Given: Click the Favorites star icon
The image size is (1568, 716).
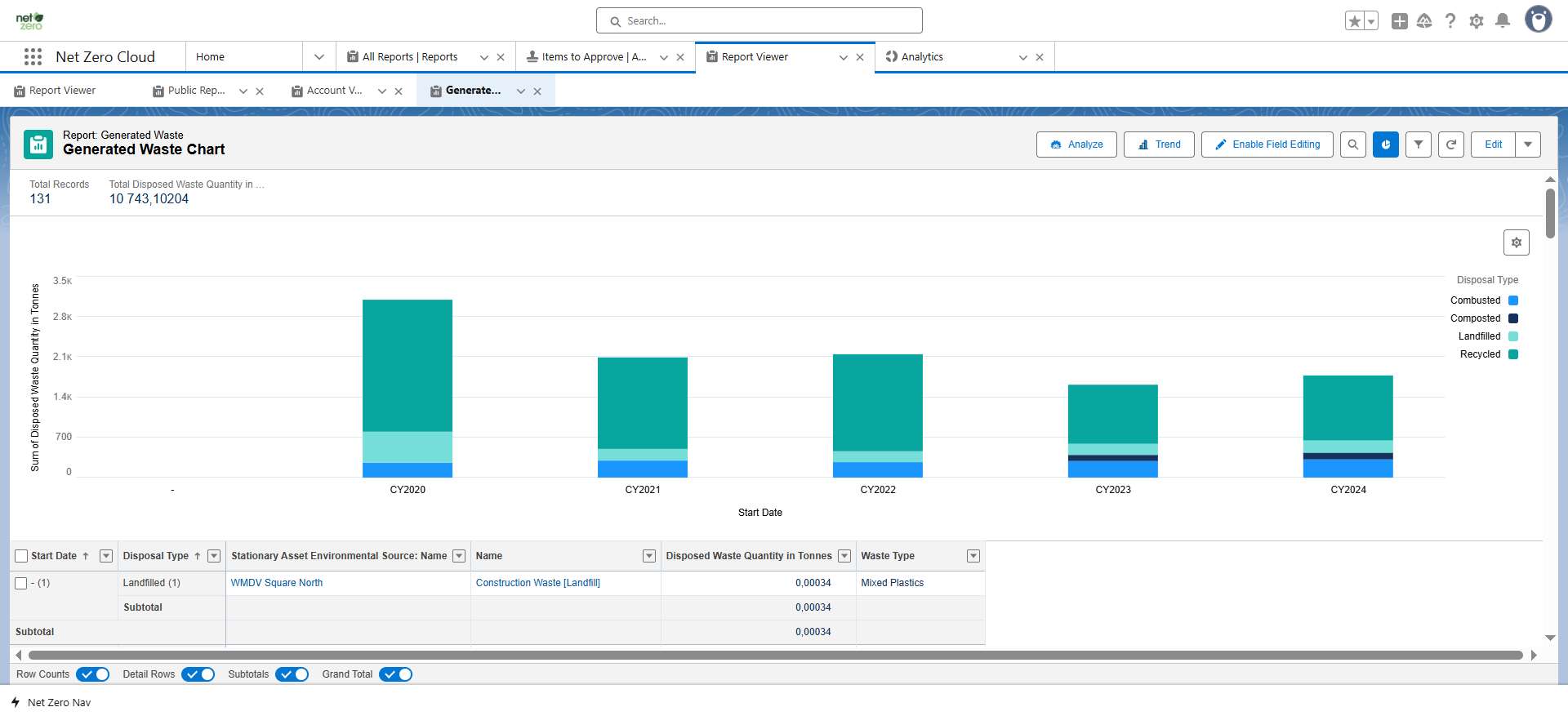Looking at the screenshot, I should tap(1355, 21).
